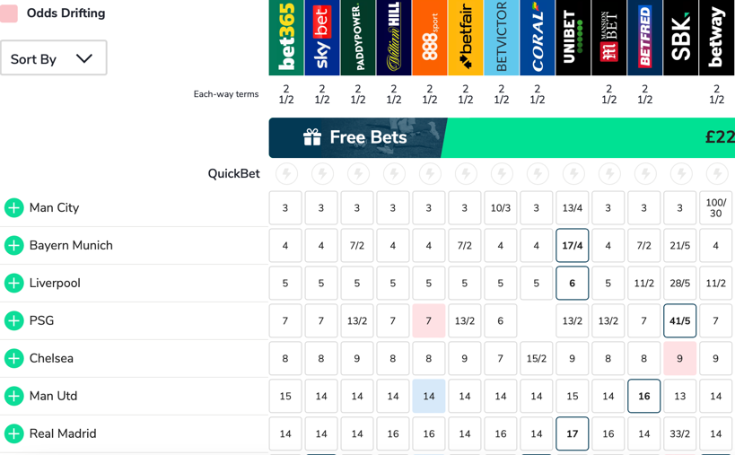Click the Chelsea team name
The image size is (735, 455).
[x=51, y=358]
